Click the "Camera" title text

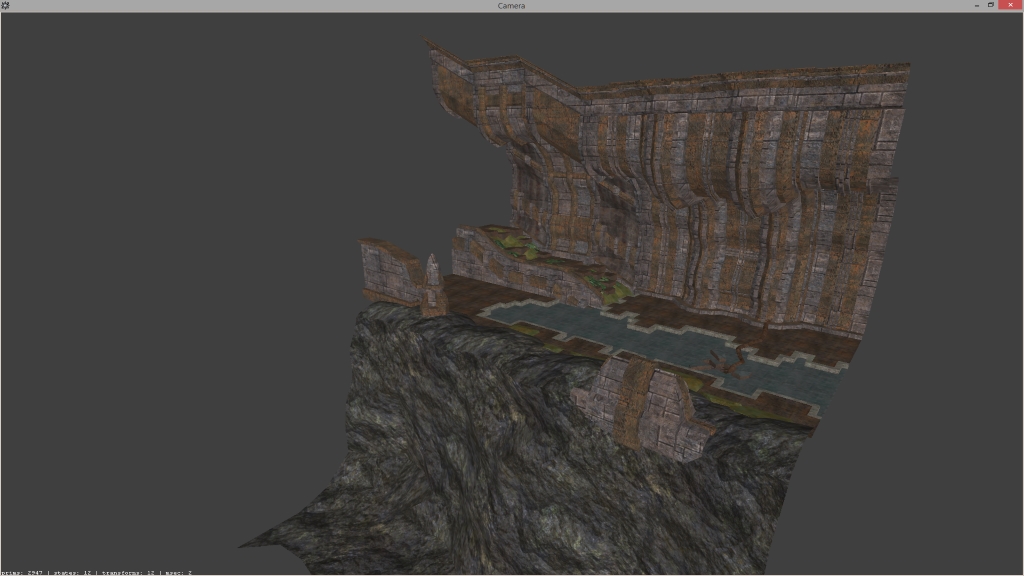pyautogui.click(x=511, y=6)
